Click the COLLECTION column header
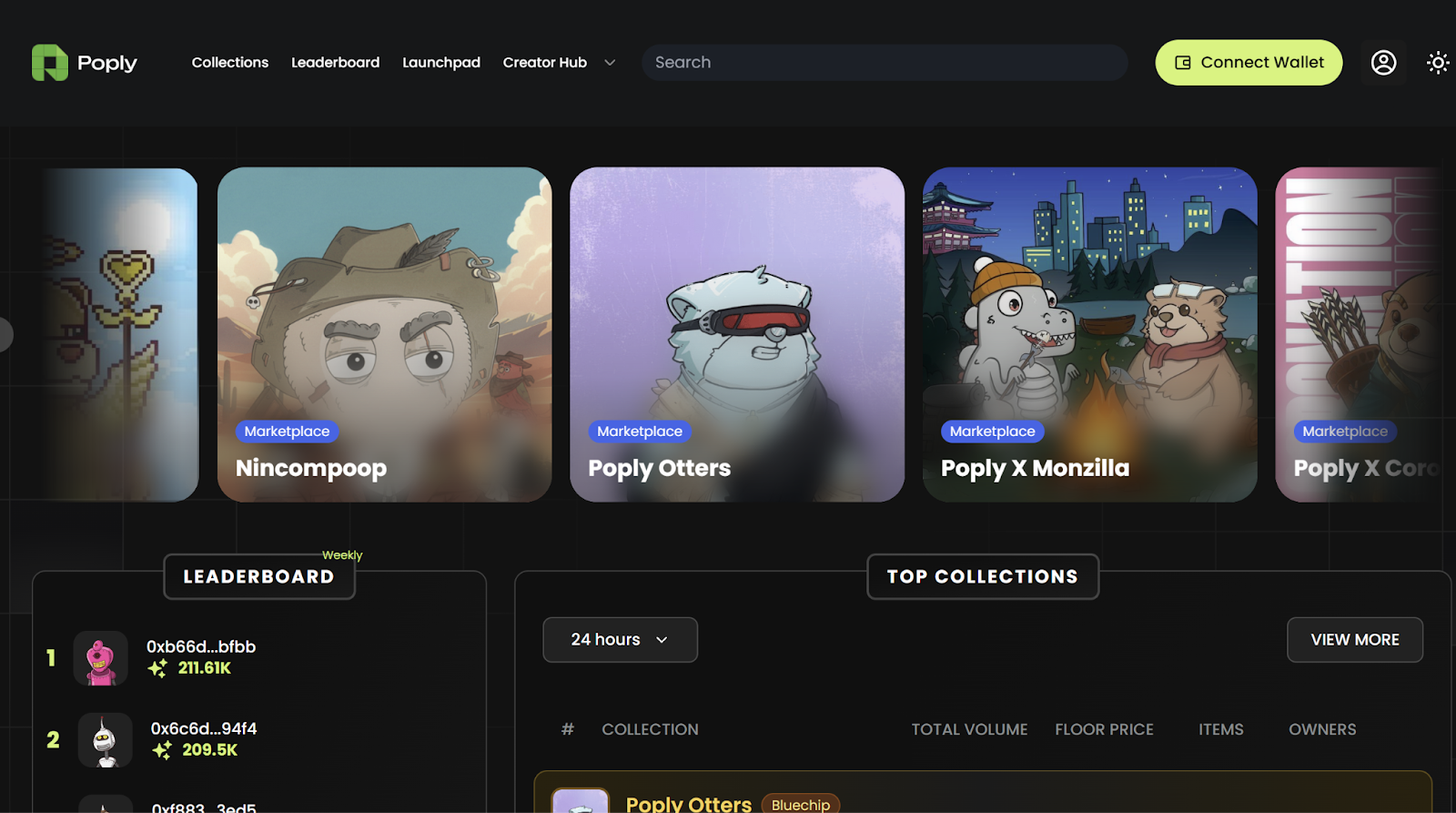The image size is (1456, 813). [x=651, y=729]
